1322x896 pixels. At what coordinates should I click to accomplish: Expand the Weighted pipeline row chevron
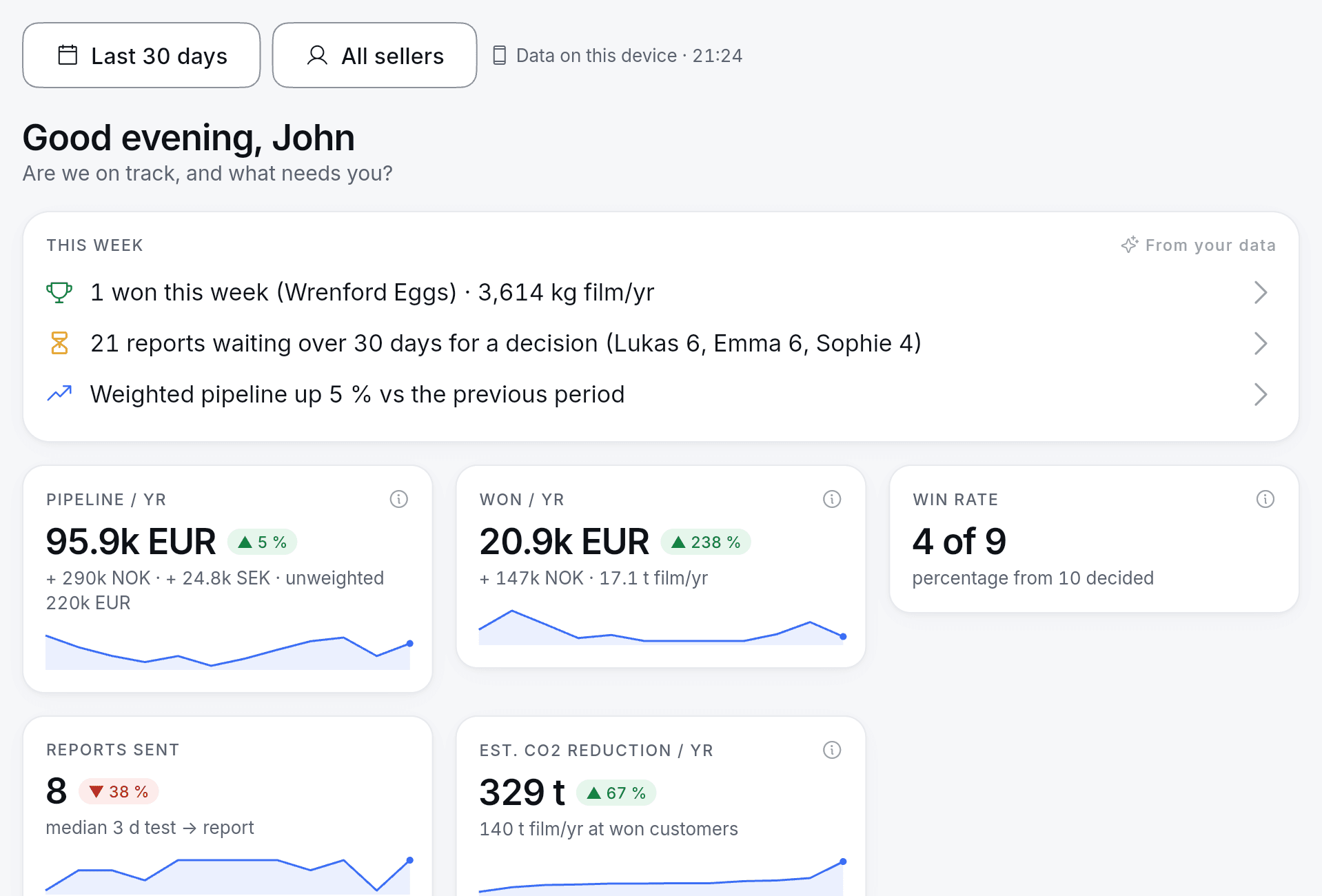point(1261,394)
